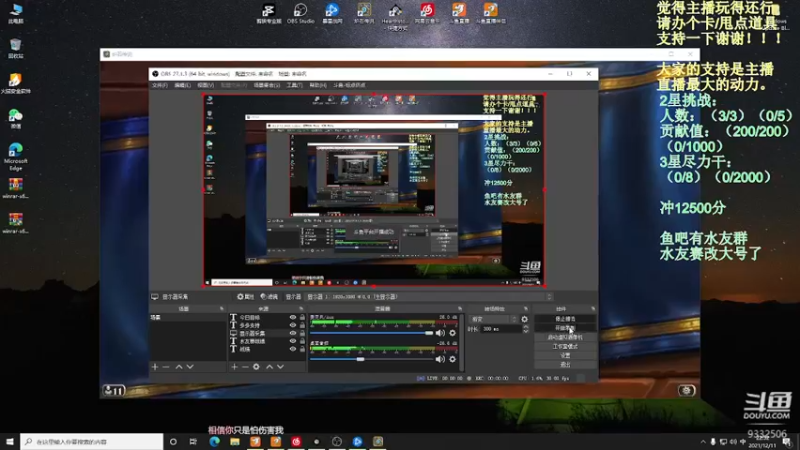Open the 此电脑 desktop icon

coord(15,13)
